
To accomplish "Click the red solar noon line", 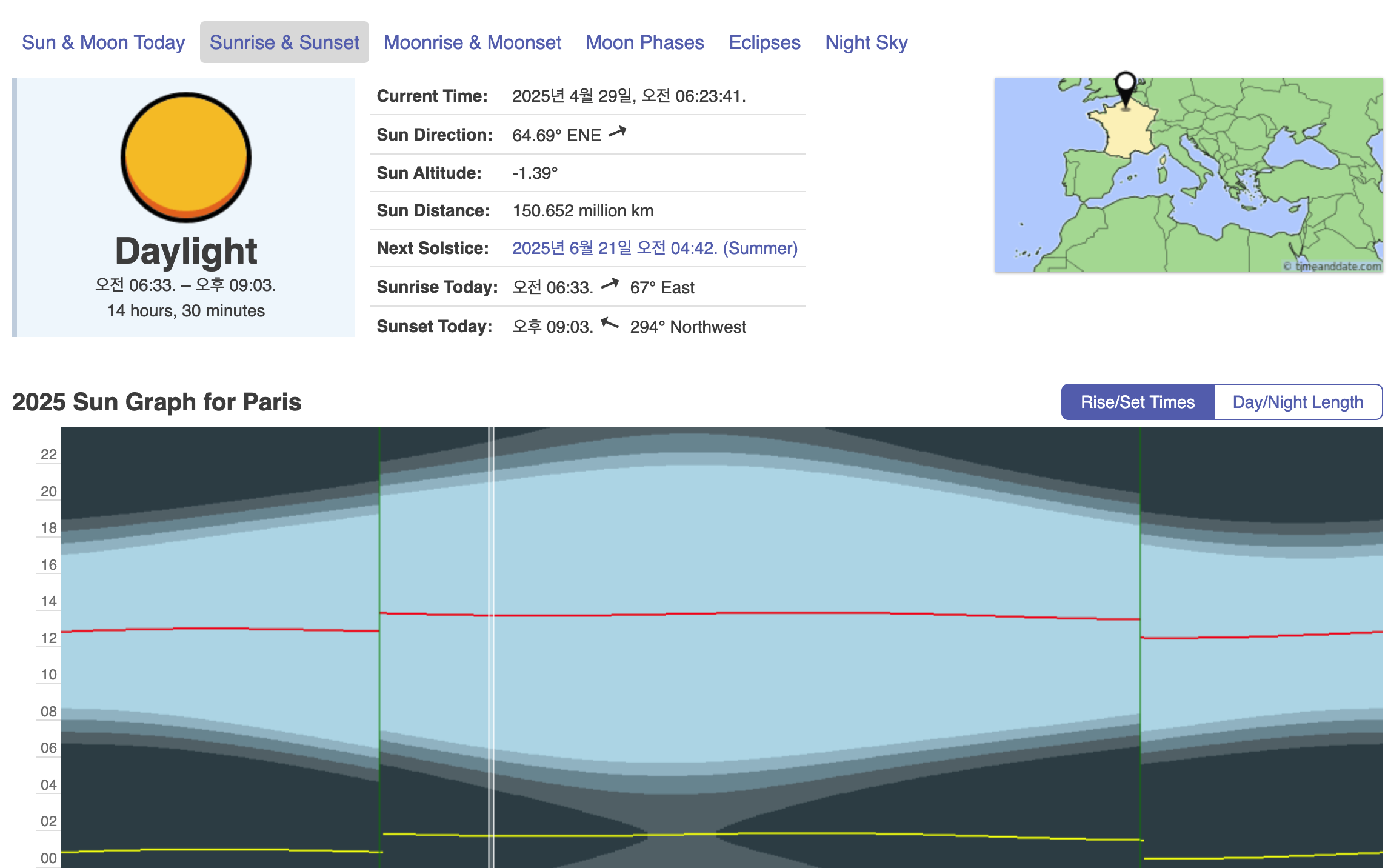I will pyautogui.click(x=727, y=613).
